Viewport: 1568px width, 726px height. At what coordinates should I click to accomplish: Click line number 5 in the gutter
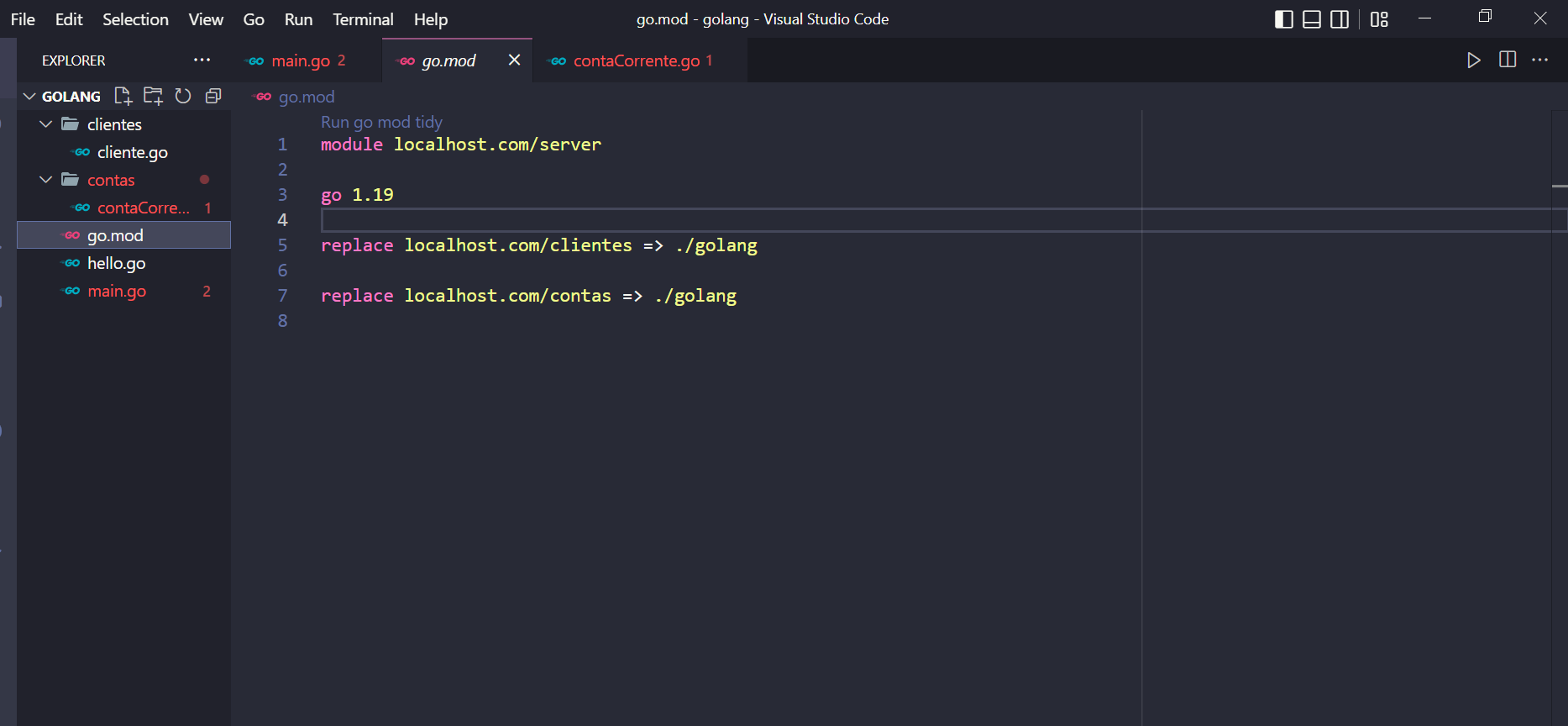(282, 245)
